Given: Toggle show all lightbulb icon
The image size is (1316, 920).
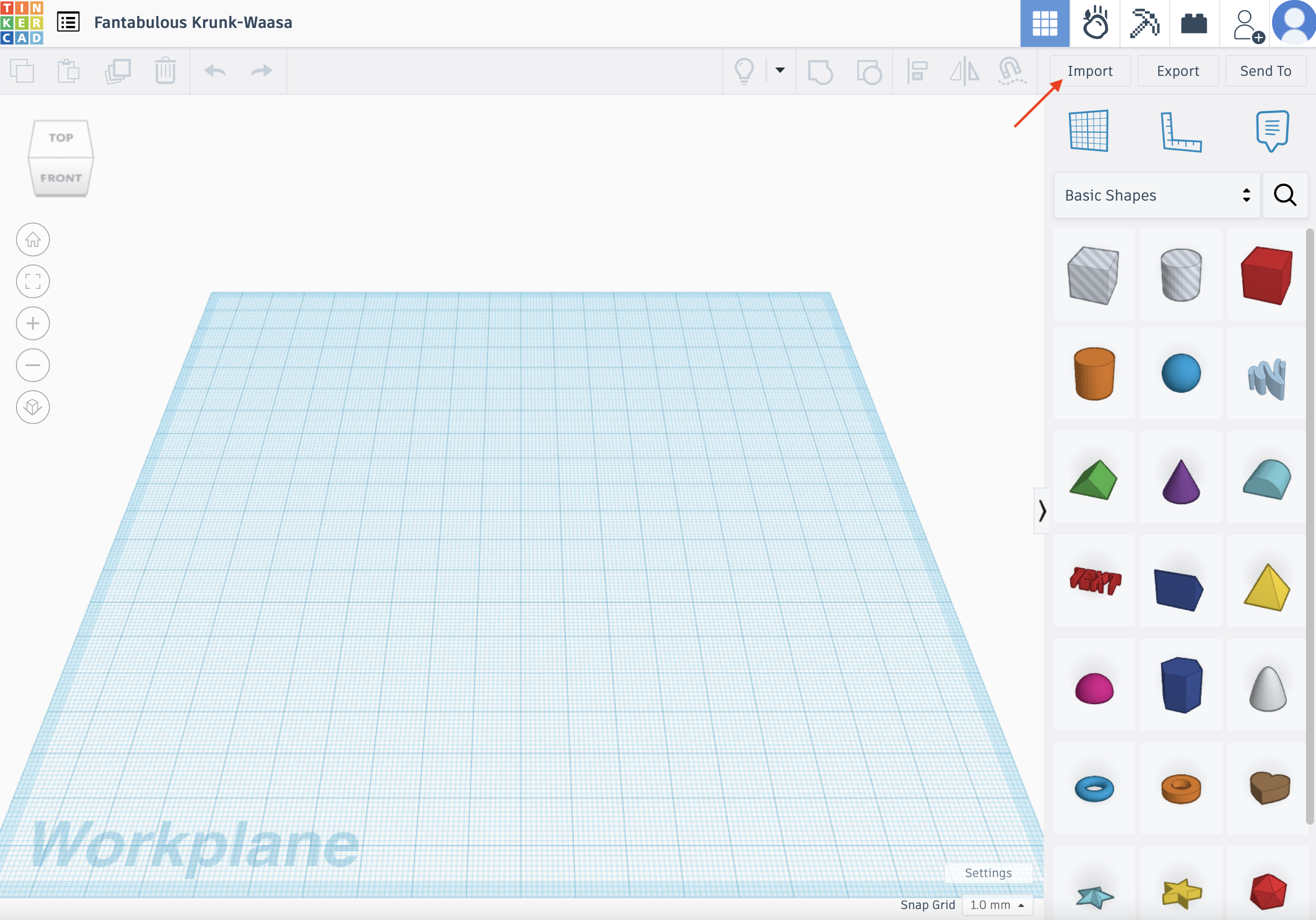Looking at the screenshot, I should (x=744, y=71).
